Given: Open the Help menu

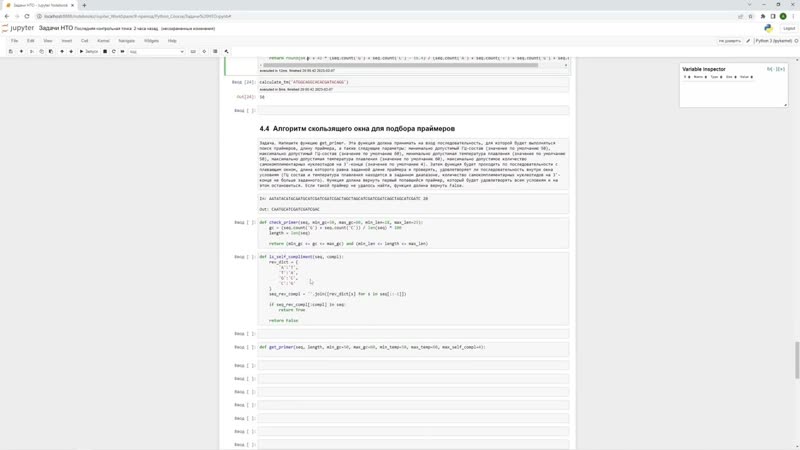Looking at the screenshot, I should point(172,41).
